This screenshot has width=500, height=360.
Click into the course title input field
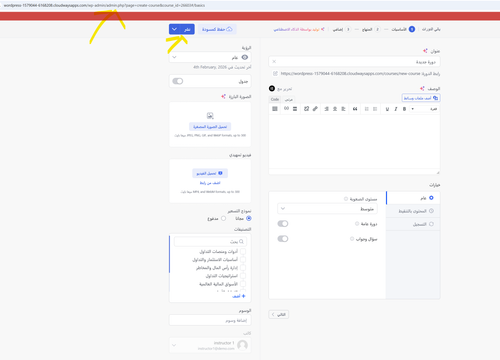354,62
